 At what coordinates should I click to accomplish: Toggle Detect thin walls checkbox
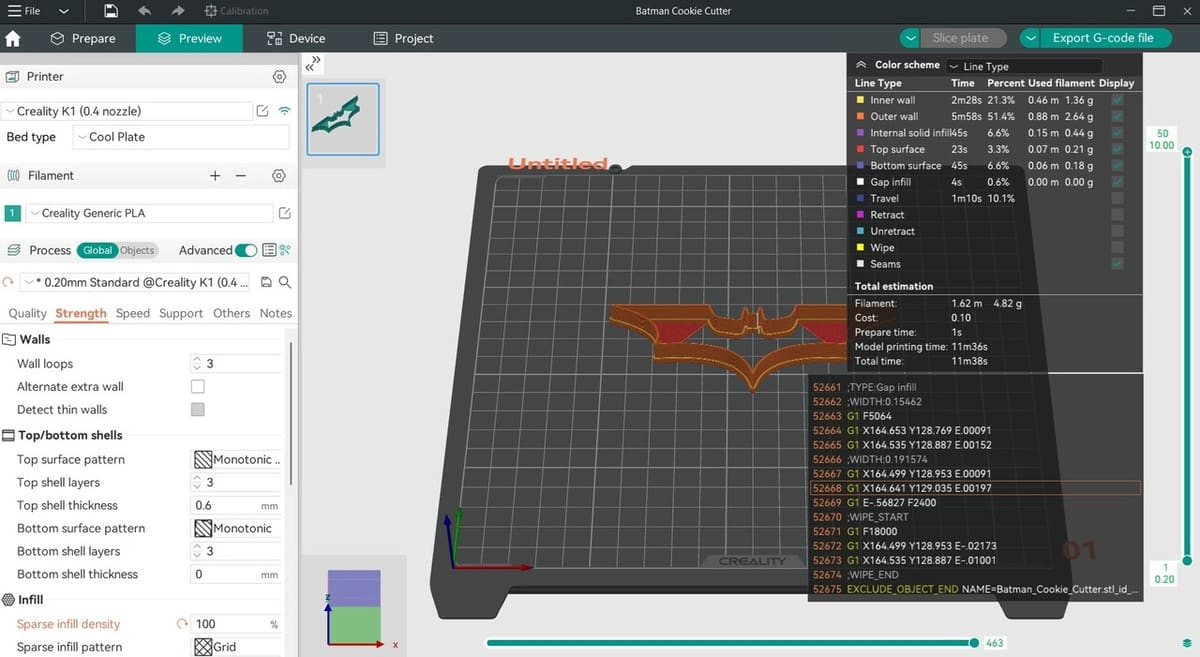[197, 410]
